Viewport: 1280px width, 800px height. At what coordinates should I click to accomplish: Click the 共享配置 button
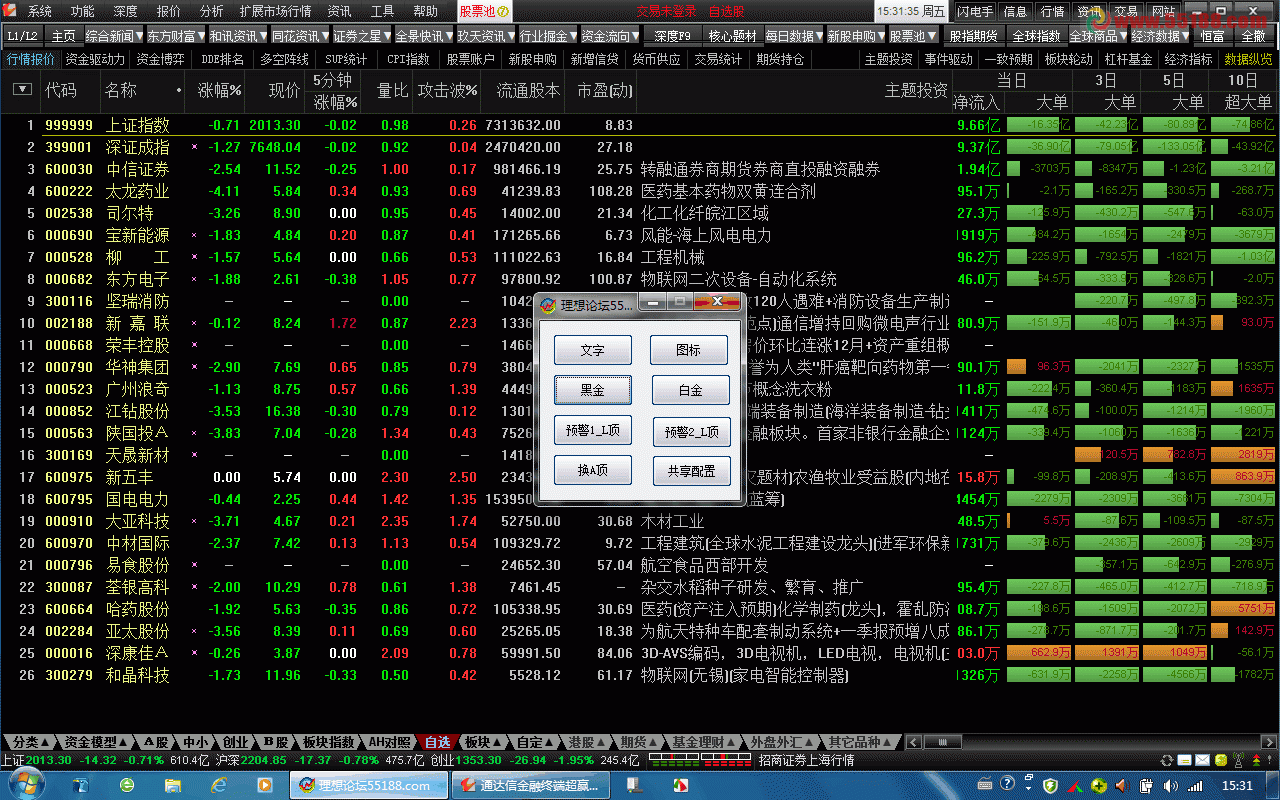691,470
